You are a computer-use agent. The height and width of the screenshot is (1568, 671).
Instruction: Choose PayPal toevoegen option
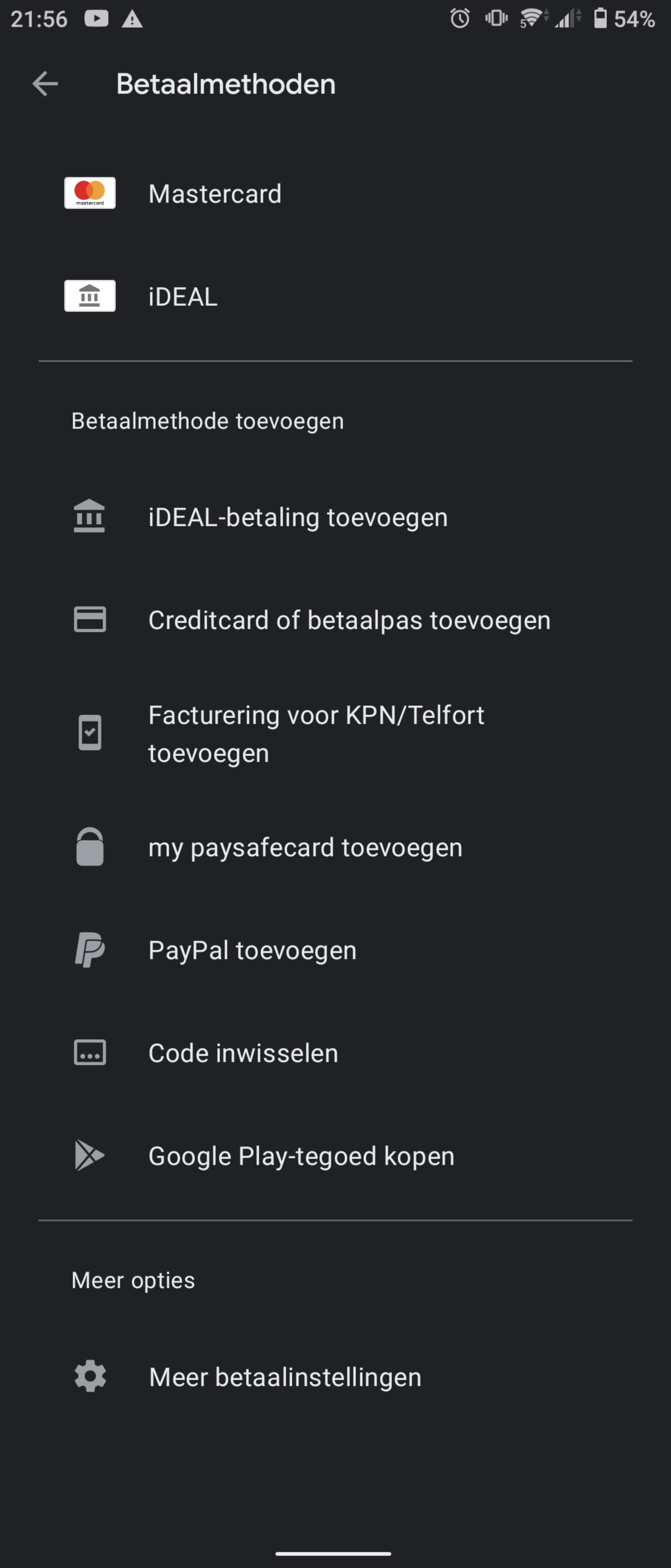(x=335, y=950)
